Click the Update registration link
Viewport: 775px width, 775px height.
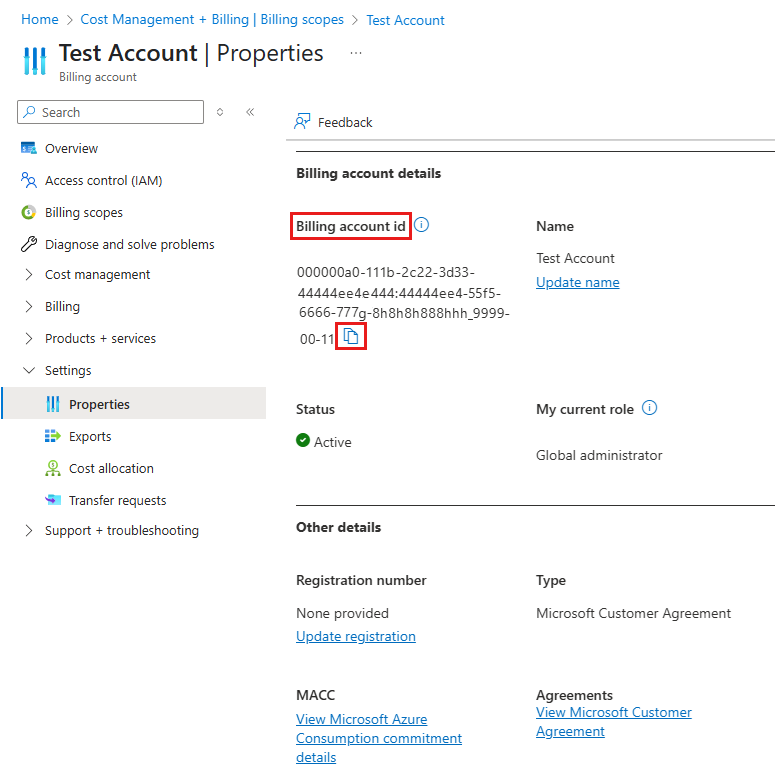coord(355,636)
